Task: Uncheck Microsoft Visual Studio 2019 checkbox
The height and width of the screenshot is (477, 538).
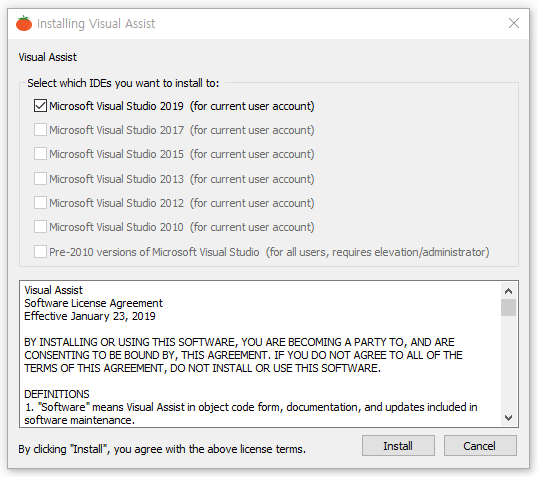Action: coord(40,106)
